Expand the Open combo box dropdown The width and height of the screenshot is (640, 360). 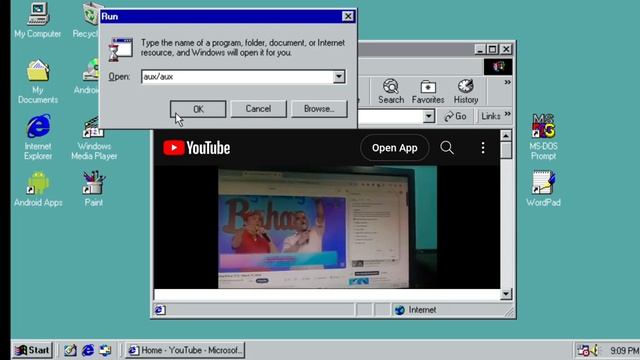[339, 77]
